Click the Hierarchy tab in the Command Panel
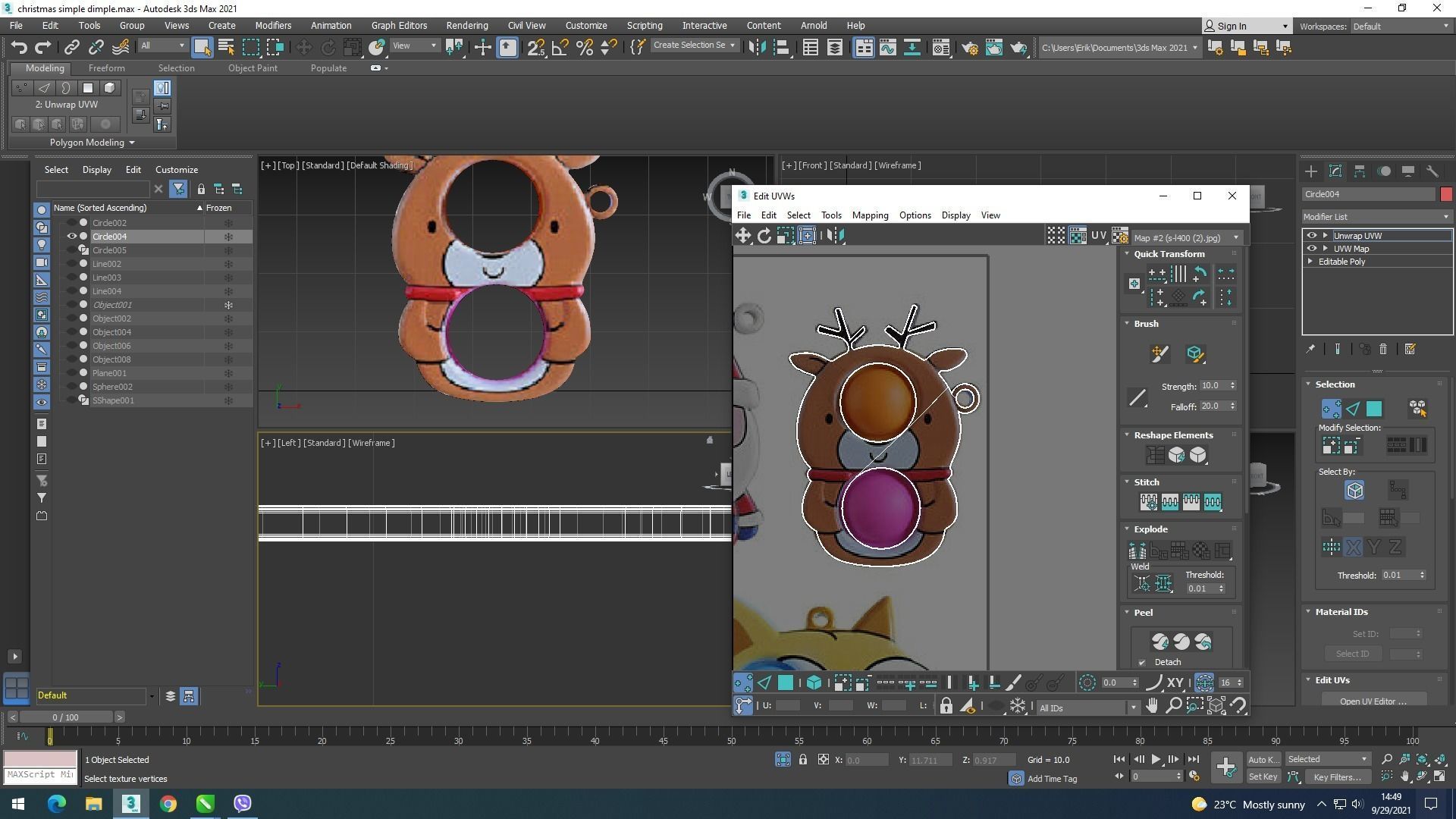This screenshot has width=1456, height=819. [x=1360, y=172]
